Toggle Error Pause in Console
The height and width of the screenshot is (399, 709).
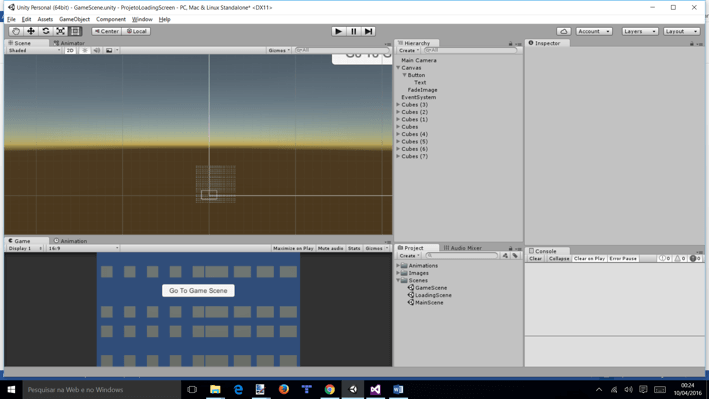point(623,258)
